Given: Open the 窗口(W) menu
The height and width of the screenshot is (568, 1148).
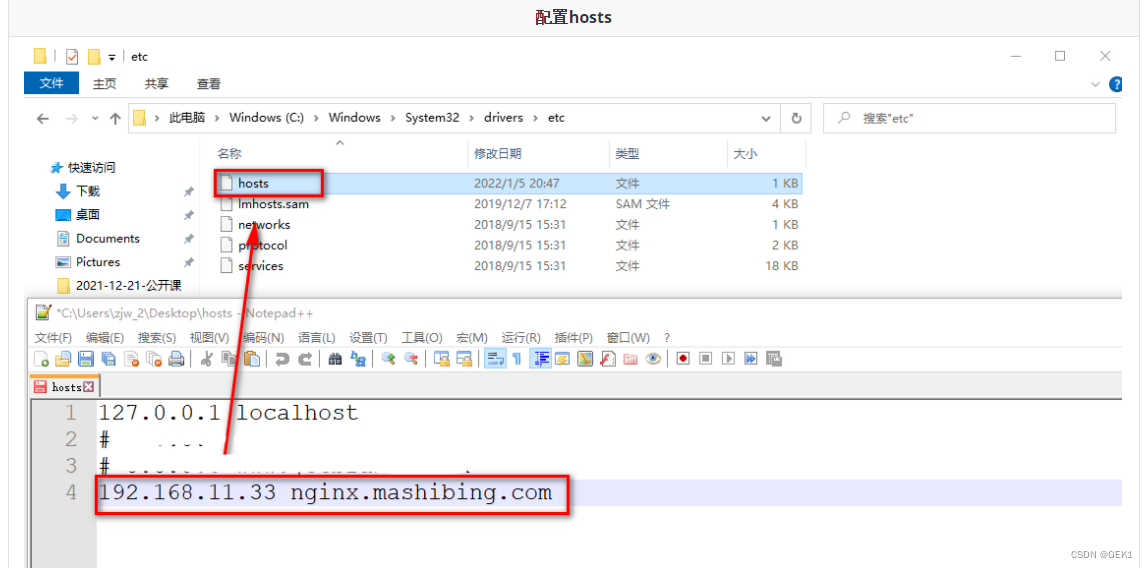Looking at the screenshot, I should (628, 337).
